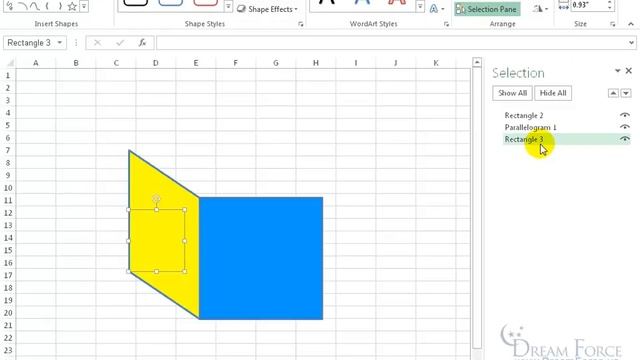
Task: Toggle the Selection Pane button
Action: pyautogui.click(x=487, y=9)
